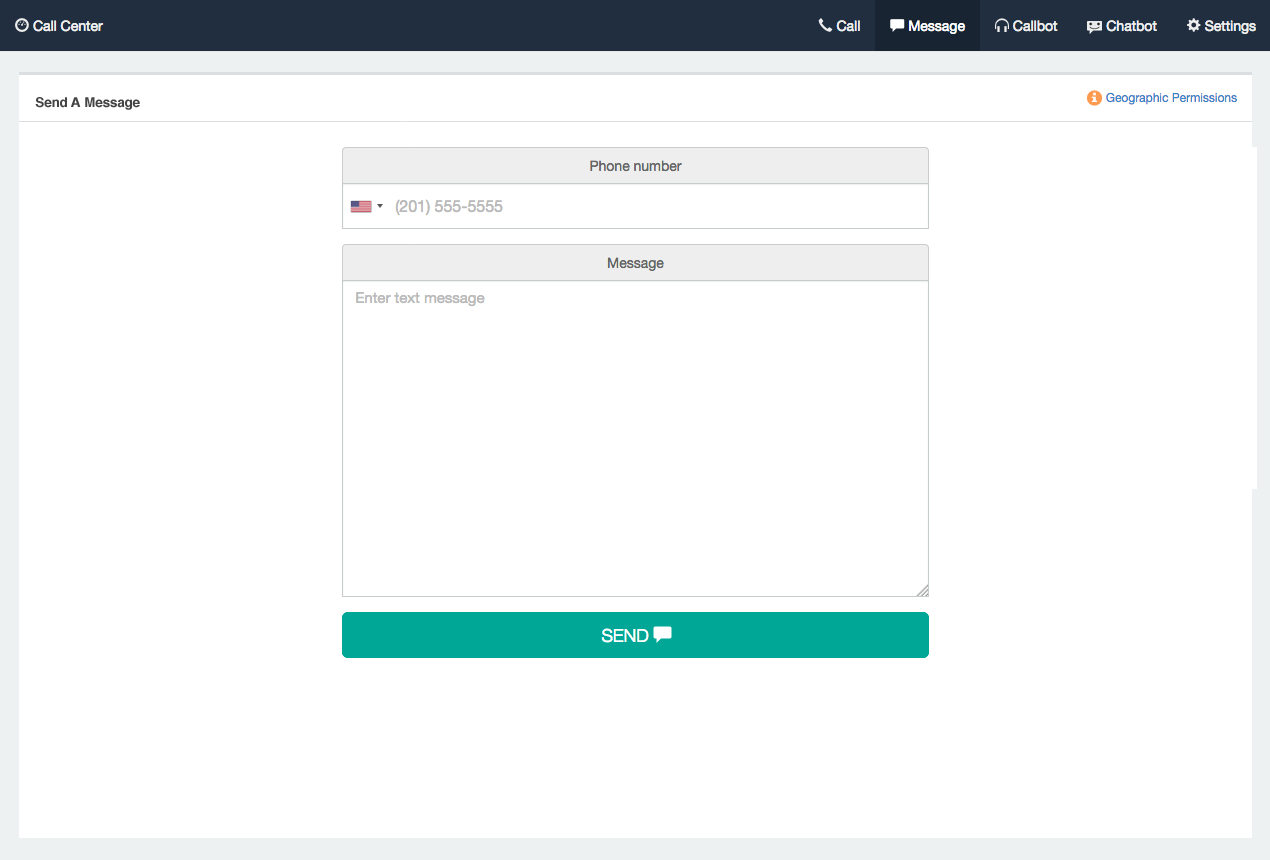
Task: Switch to the Call tab
Action: pos(840,25)
